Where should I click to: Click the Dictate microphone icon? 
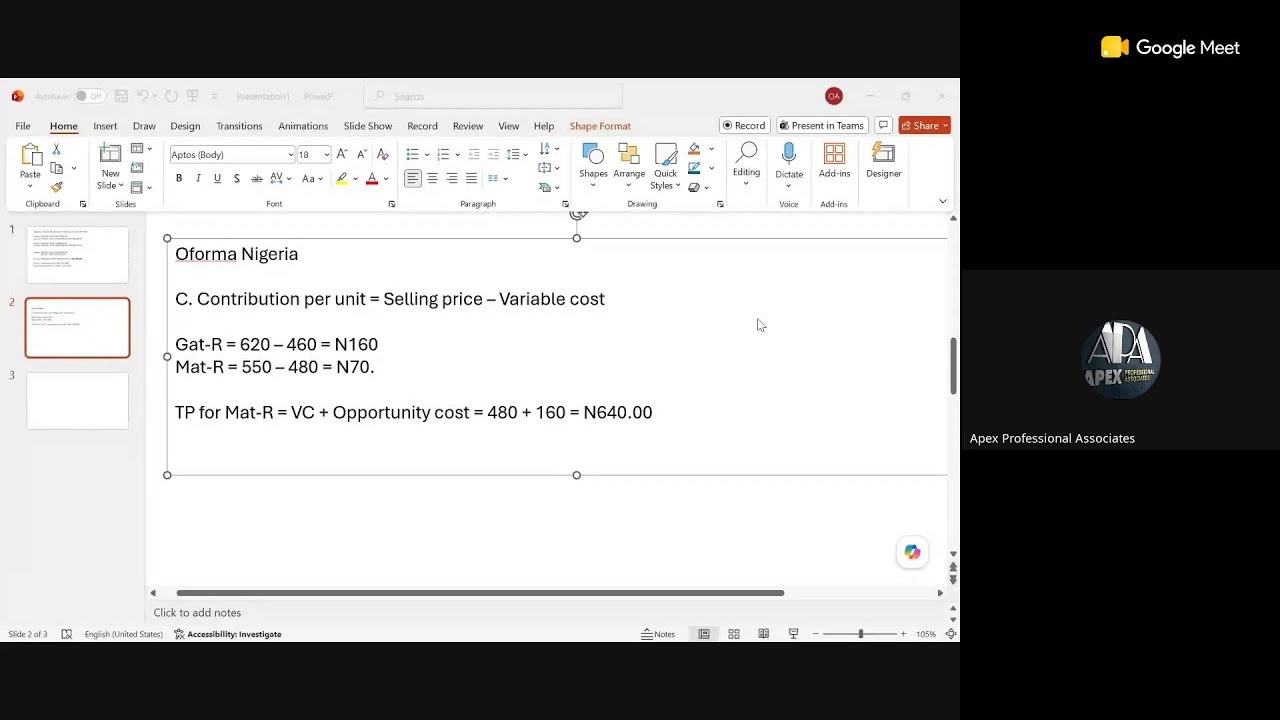[789, 154]
